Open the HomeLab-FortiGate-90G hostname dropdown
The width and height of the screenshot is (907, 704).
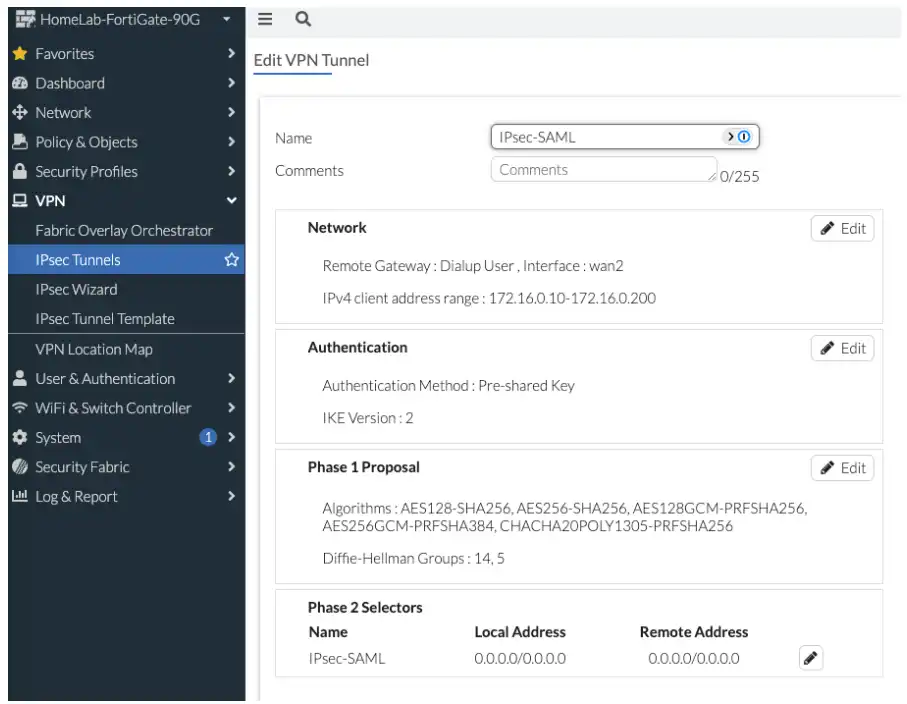[225, 19]
